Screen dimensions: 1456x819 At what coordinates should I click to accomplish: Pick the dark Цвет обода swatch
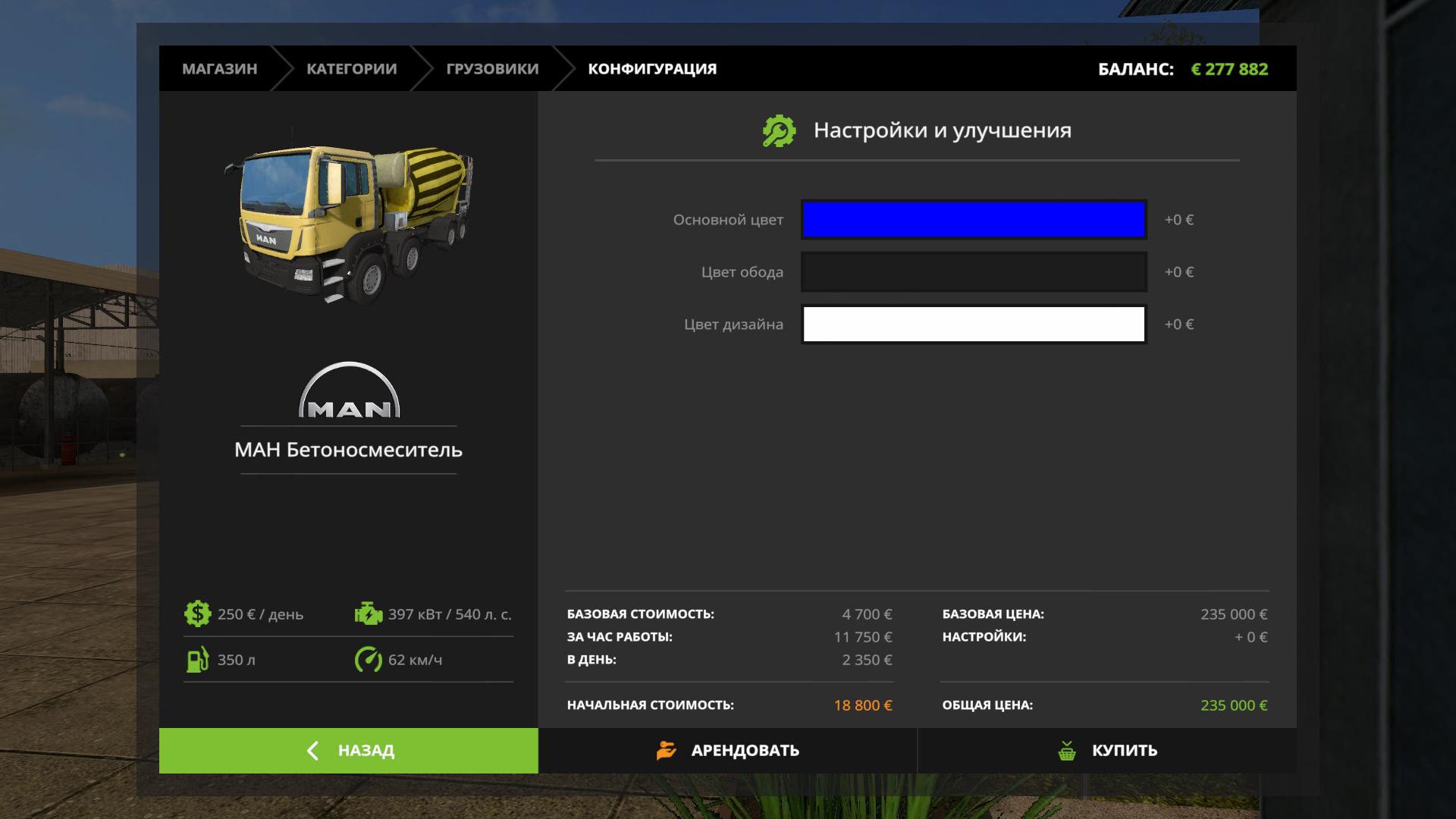point(974,272)
